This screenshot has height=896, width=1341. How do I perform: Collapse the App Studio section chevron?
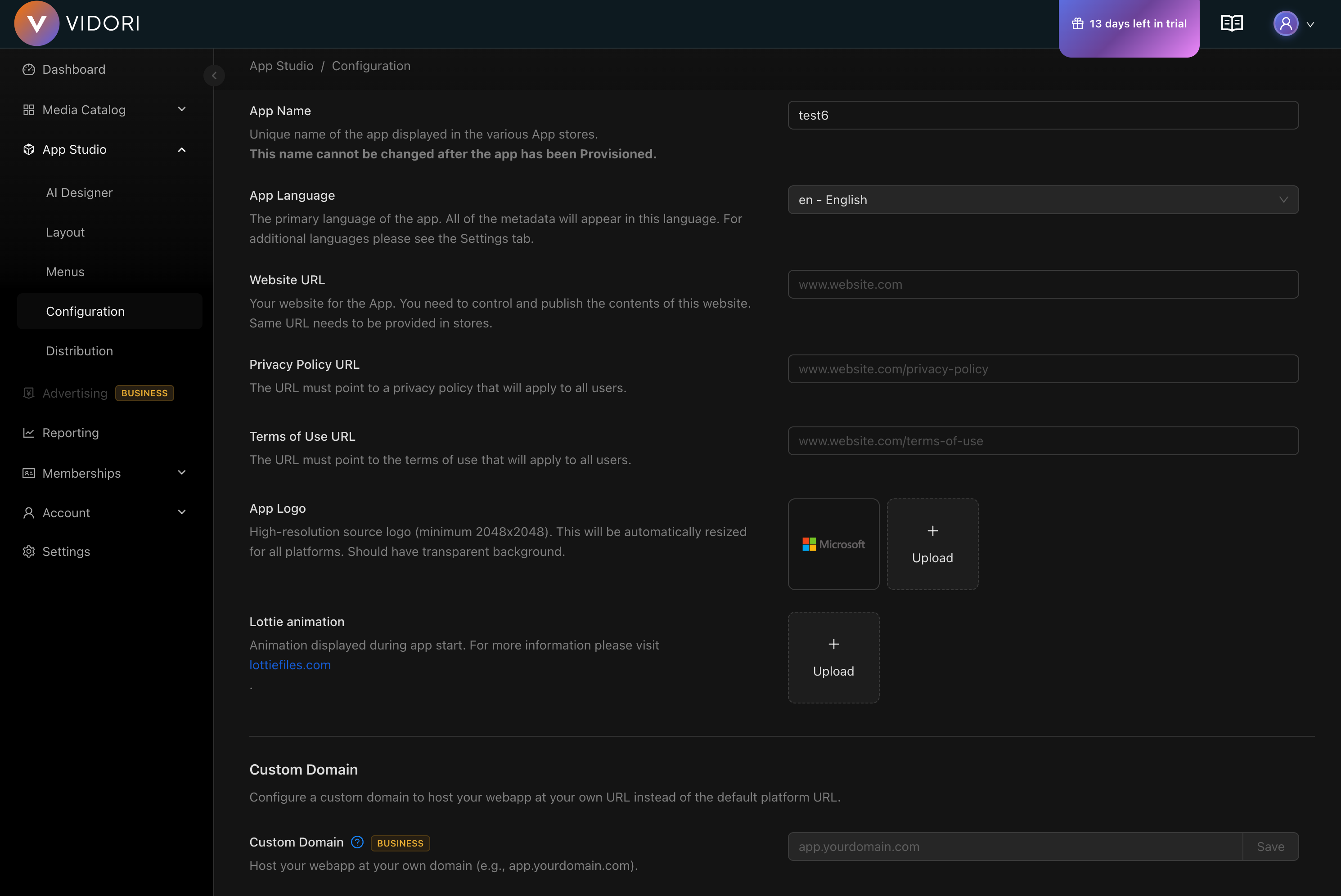click(x=182, y=149)
